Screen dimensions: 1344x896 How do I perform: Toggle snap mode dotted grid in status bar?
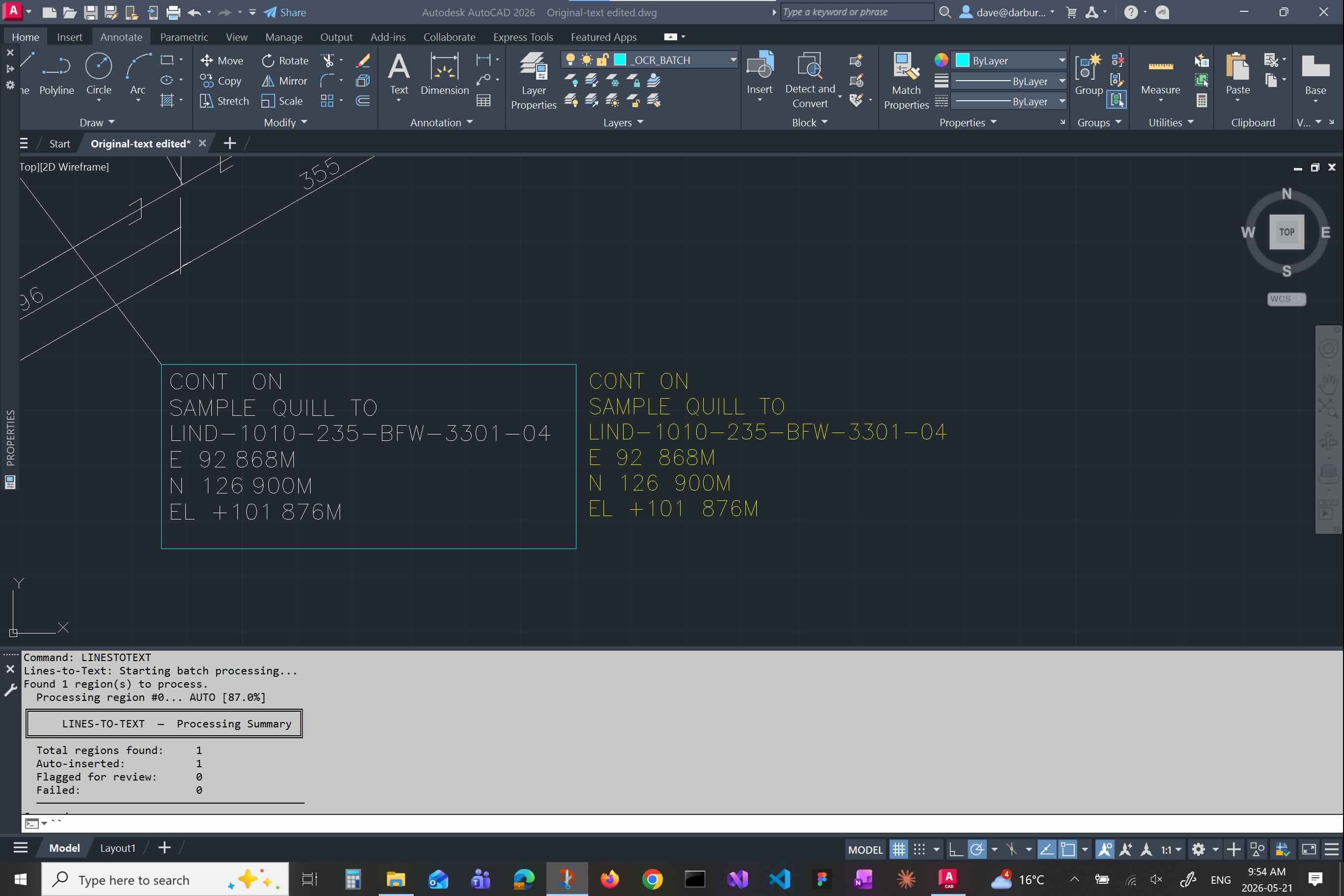click(919, 850)
